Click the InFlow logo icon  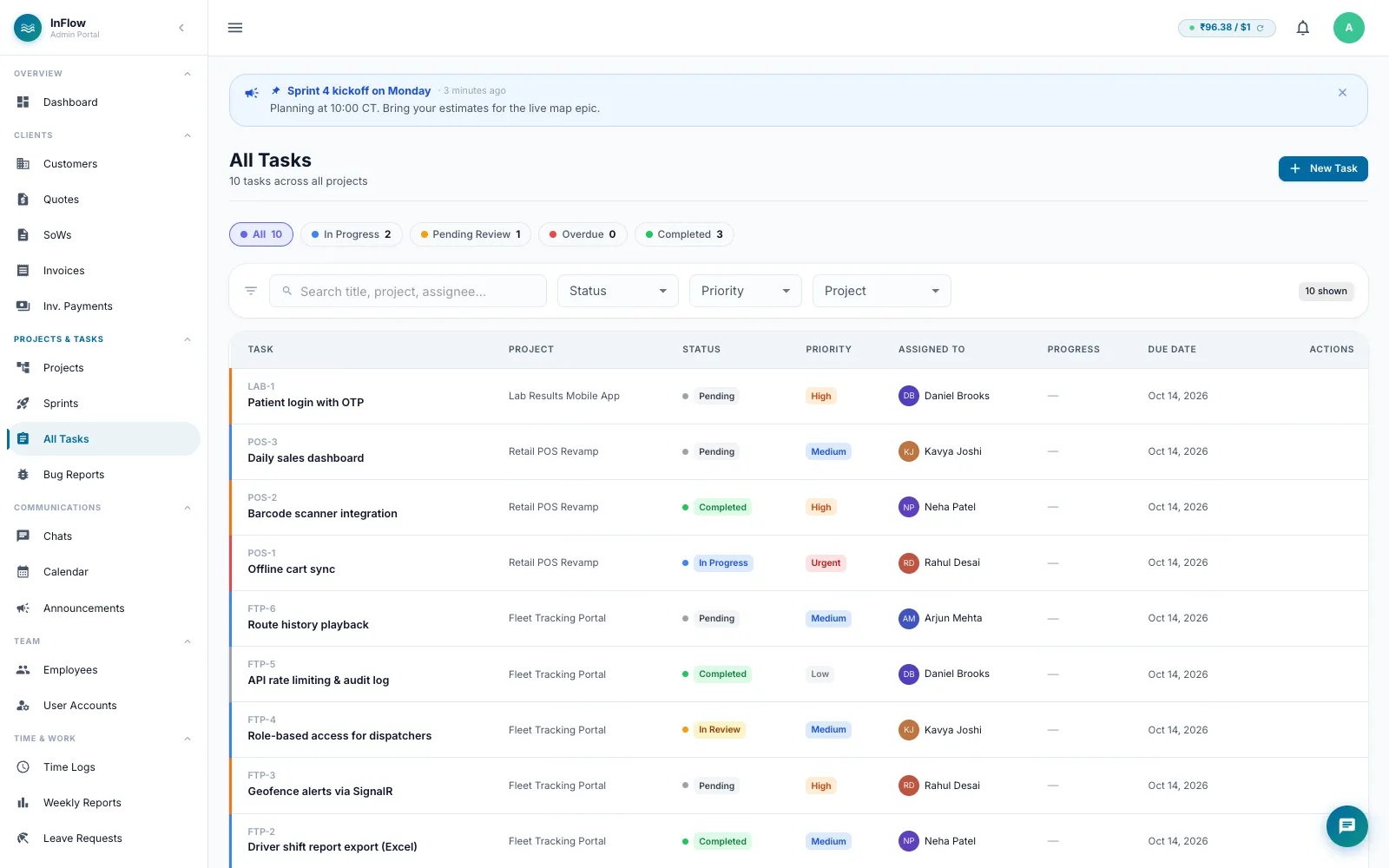point(28,28)
